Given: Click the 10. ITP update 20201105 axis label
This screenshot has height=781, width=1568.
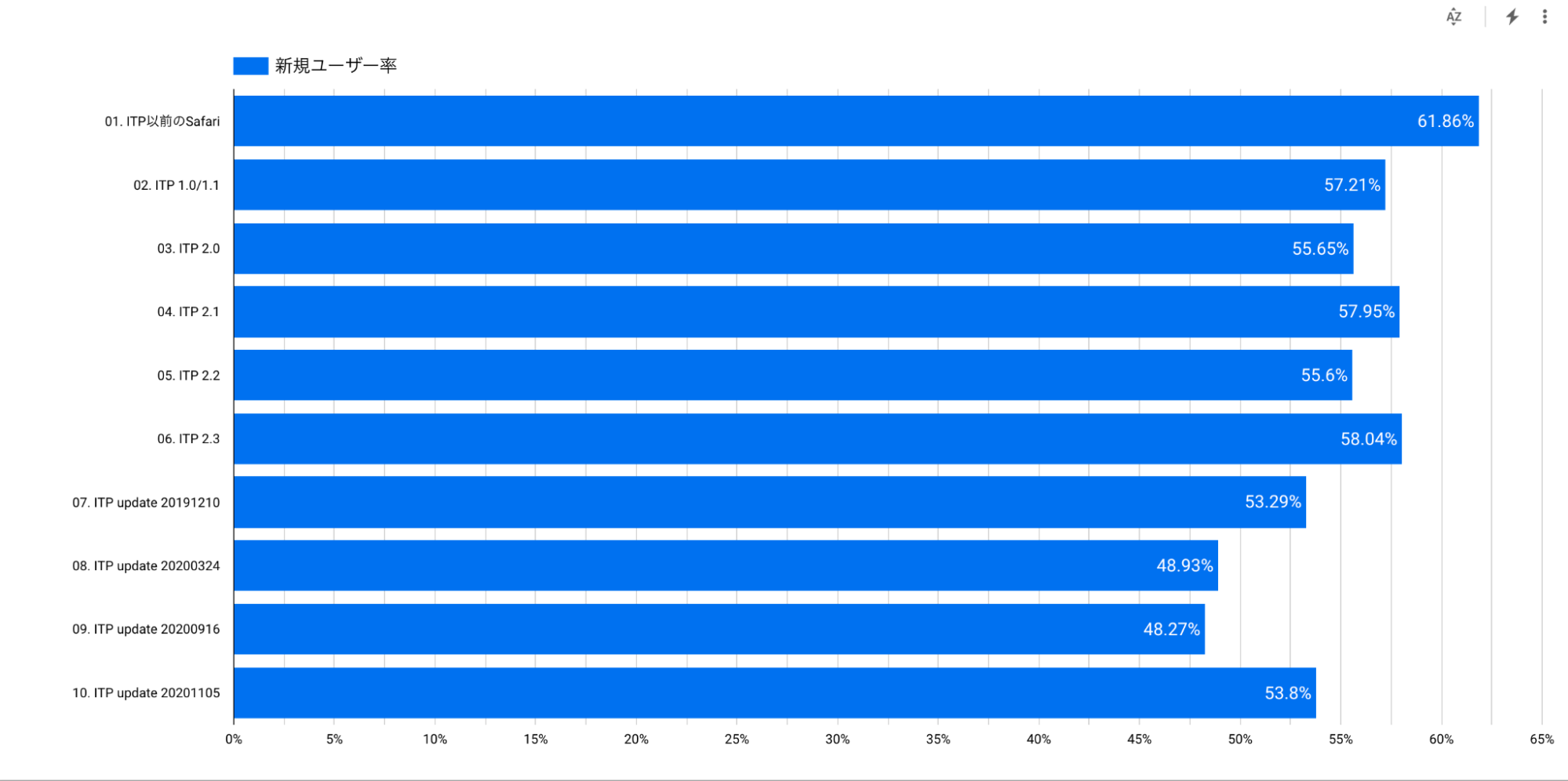Looking at the screenshot, I should tap(146, 693).
